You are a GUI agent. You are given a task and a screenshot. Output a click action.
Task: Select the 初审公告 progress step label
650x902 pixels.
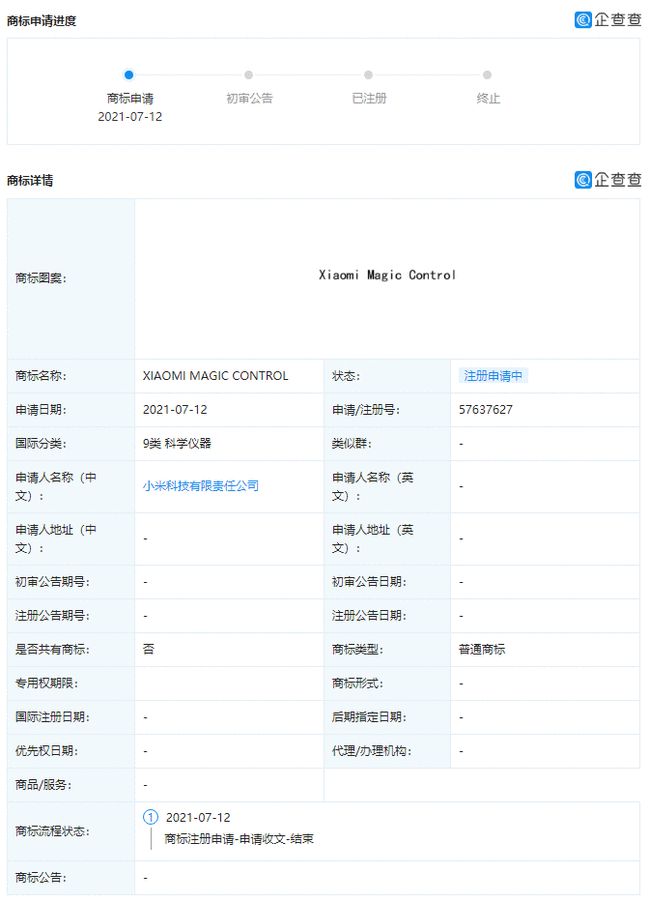[249, 98]
